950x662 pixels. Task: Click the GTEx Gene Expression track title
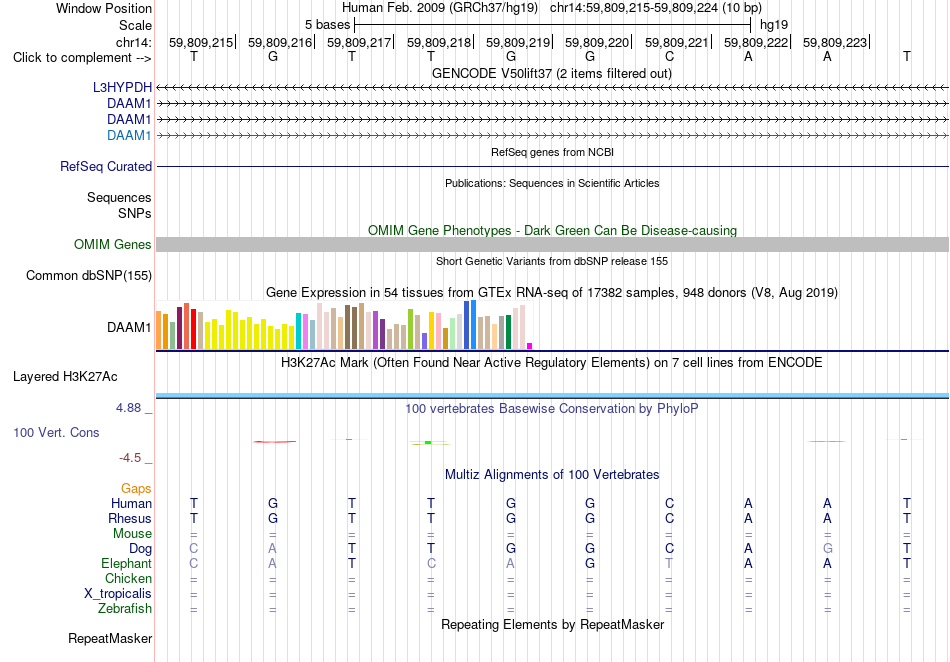(552, 293)
